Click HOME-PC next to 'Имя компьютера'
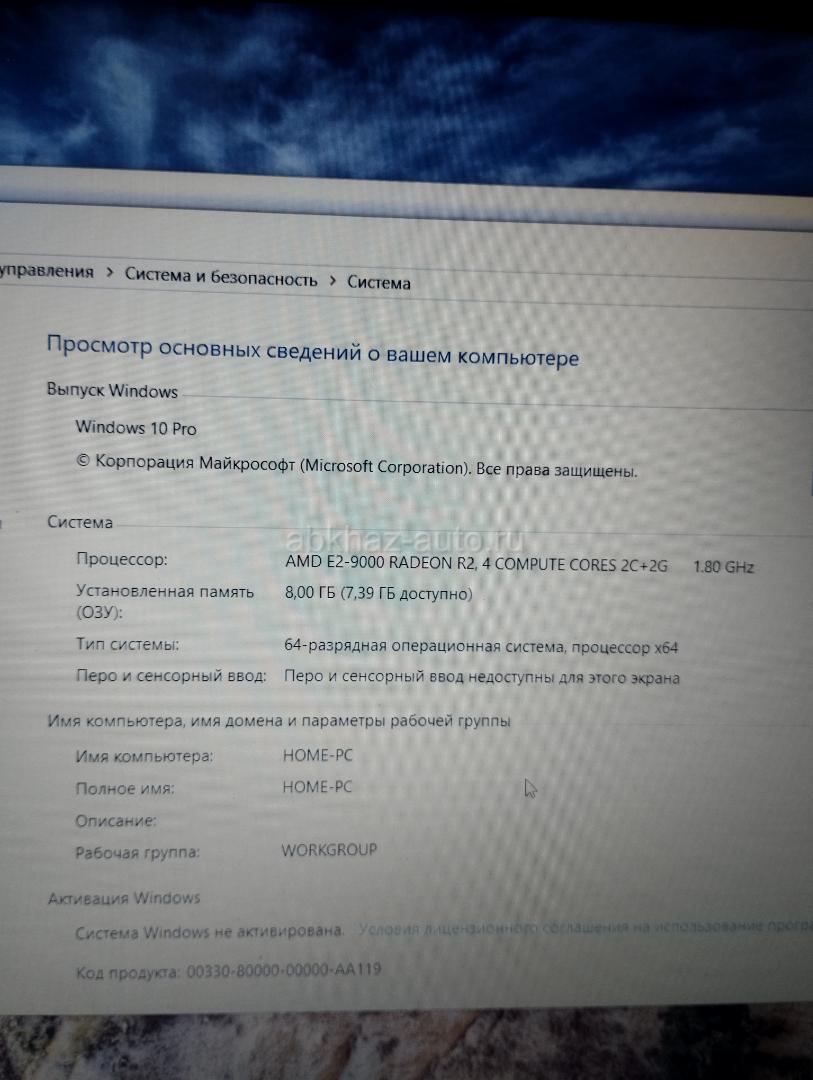This screenshot has width=813, height=1080. [317, 755]
